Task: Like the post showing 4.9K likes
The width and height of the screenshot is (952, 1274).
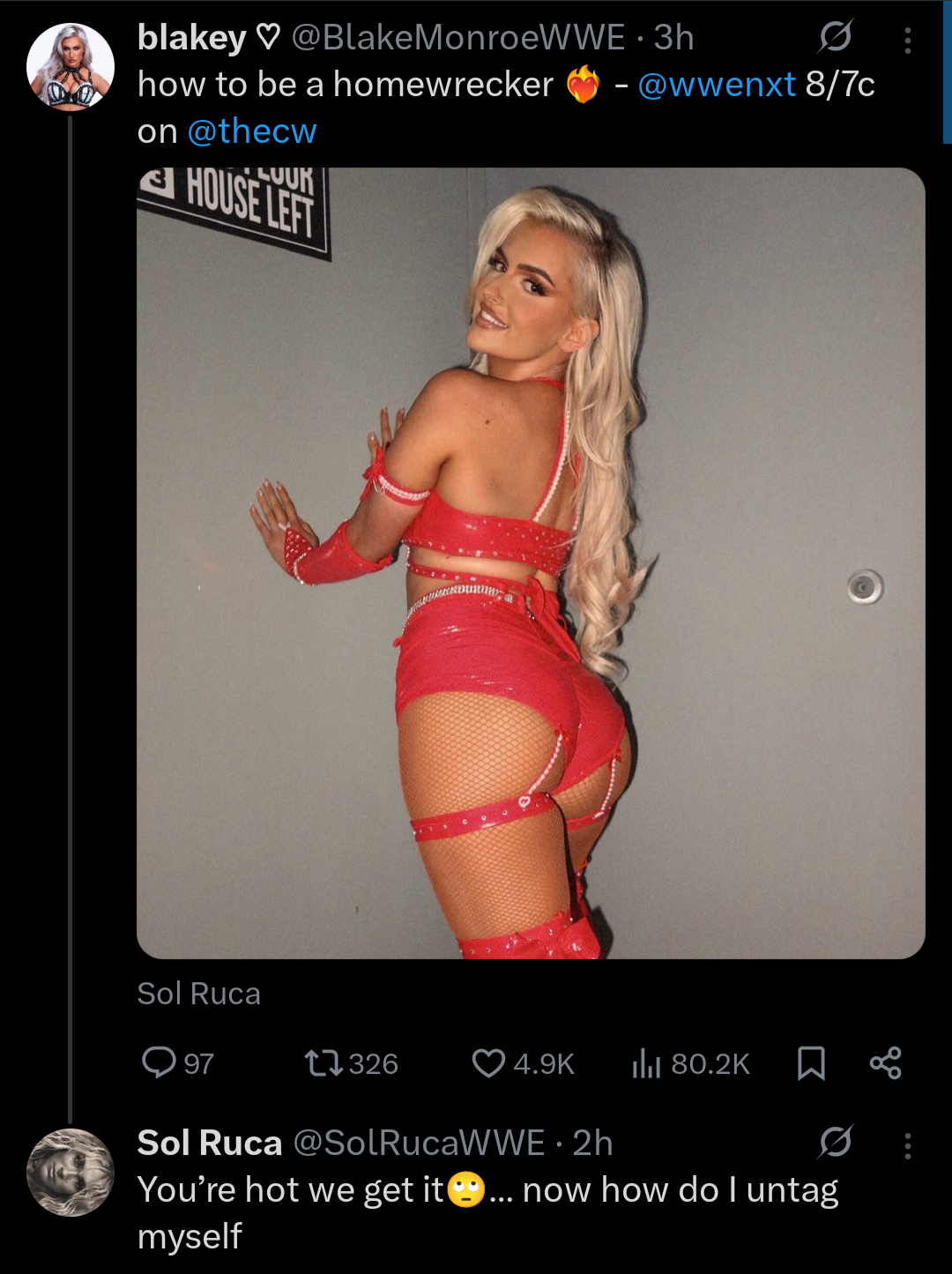Action: (x=523, y=1063)
